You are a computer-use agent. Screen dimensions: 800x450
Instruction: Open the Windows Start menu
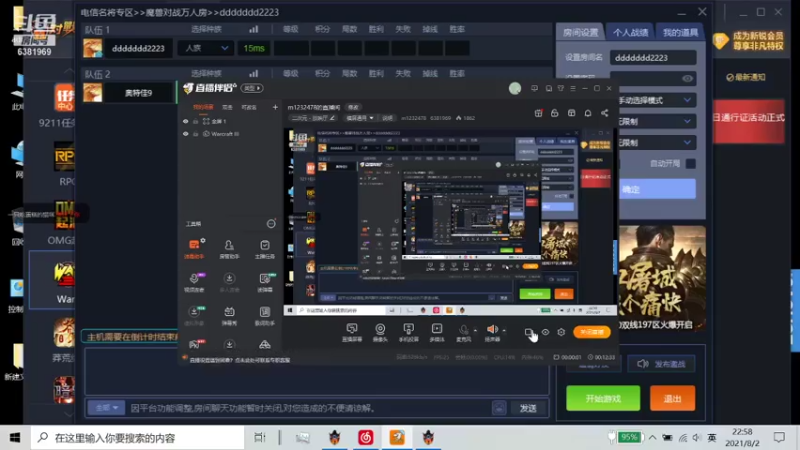click(15, 437)
